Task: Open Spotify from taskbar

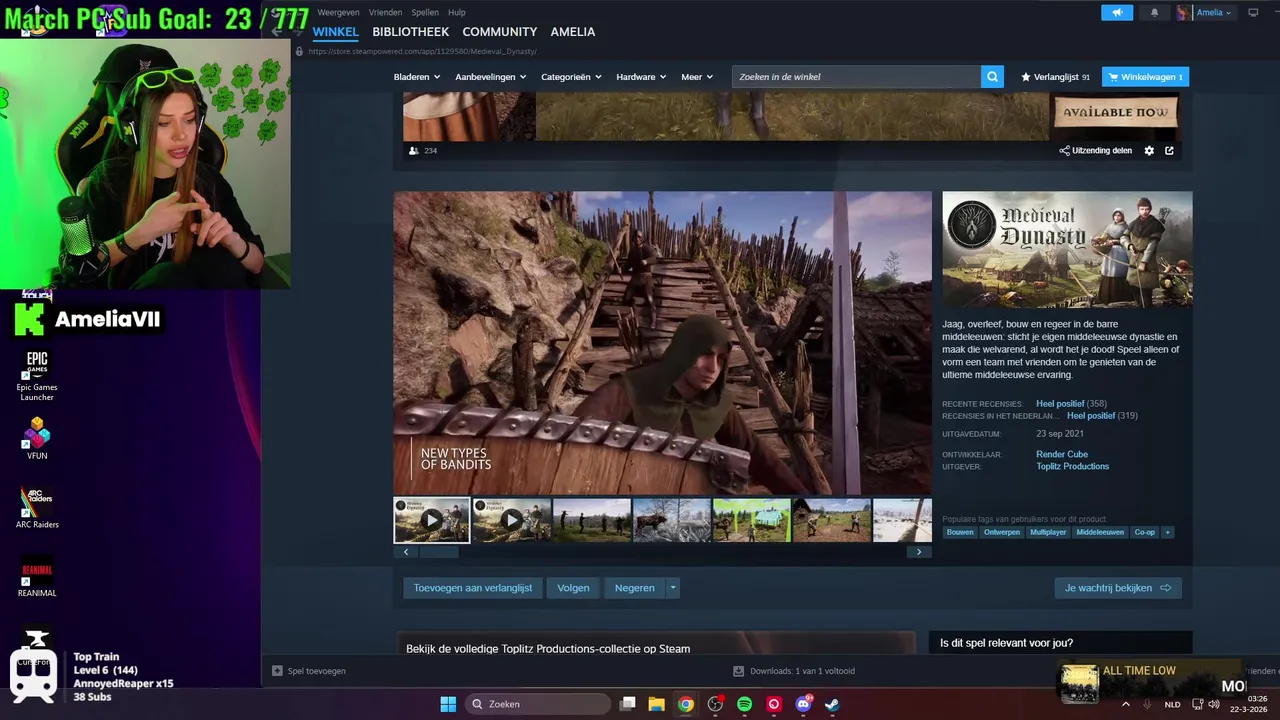Action: (744, 704)
